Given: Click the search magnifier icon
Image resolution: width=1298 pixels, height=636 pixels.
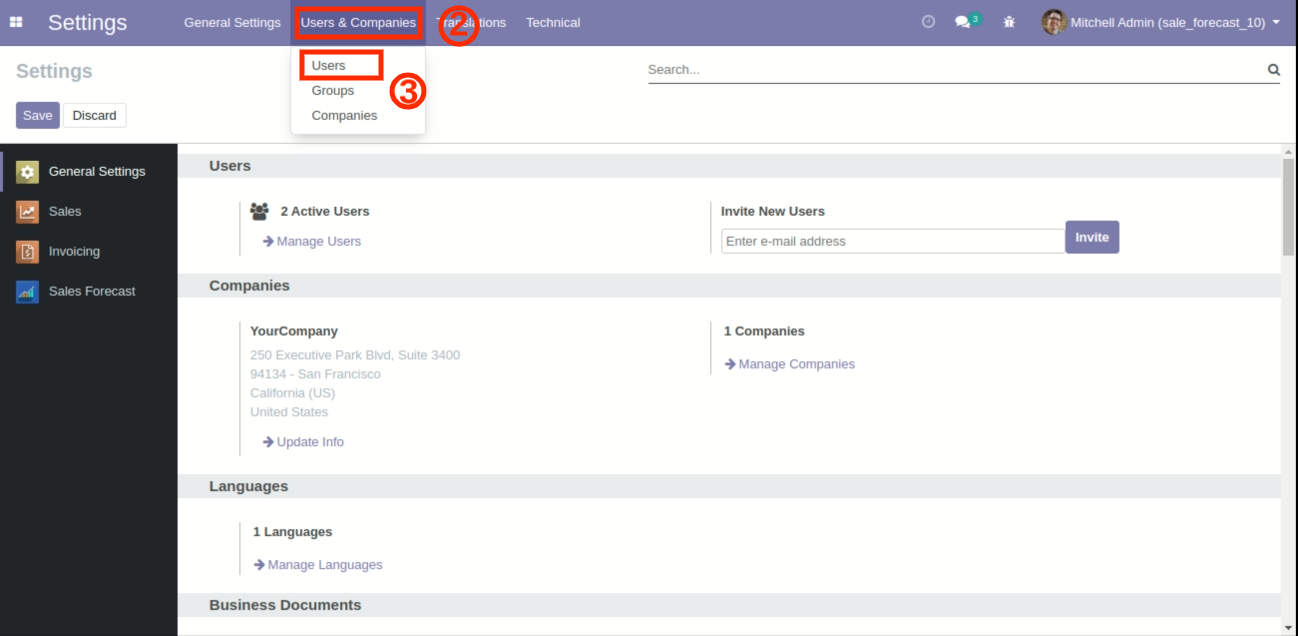Looking at the screenshot, I should click(x=1273, y=70).
